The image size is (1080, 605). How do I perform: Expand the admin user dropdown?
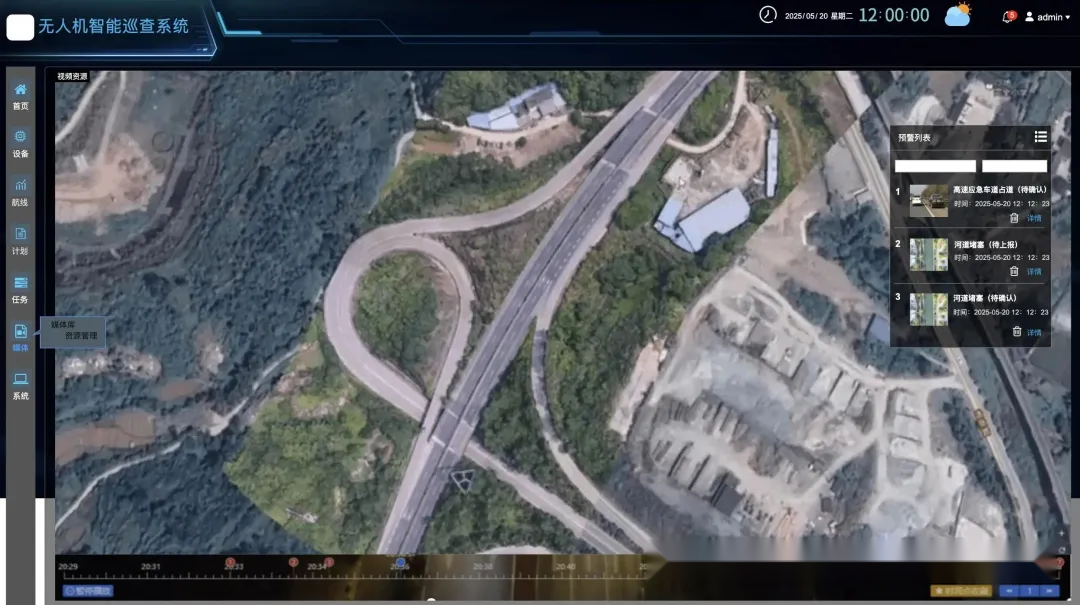[1048, 17]
